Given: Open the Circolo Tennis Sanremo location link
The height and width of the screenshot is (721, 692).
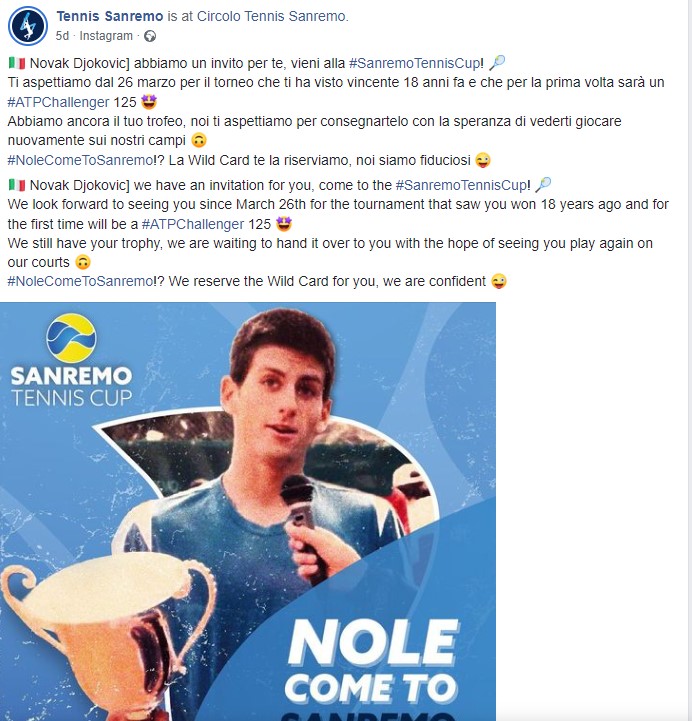Looking at the screenshot, I should coord(272,16).
